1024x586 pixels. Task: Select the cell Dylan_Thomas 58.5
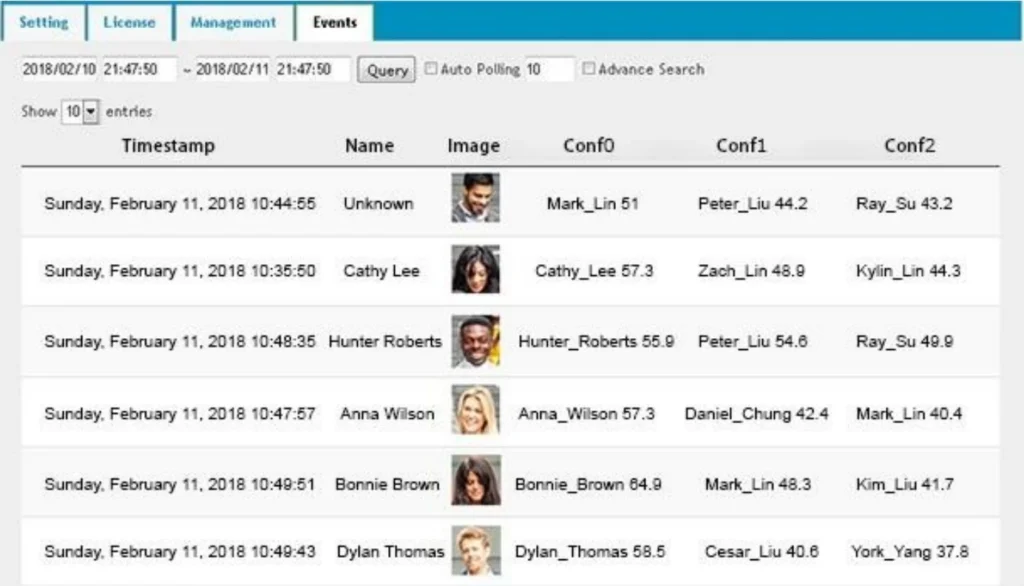click(x=590, y=552)
